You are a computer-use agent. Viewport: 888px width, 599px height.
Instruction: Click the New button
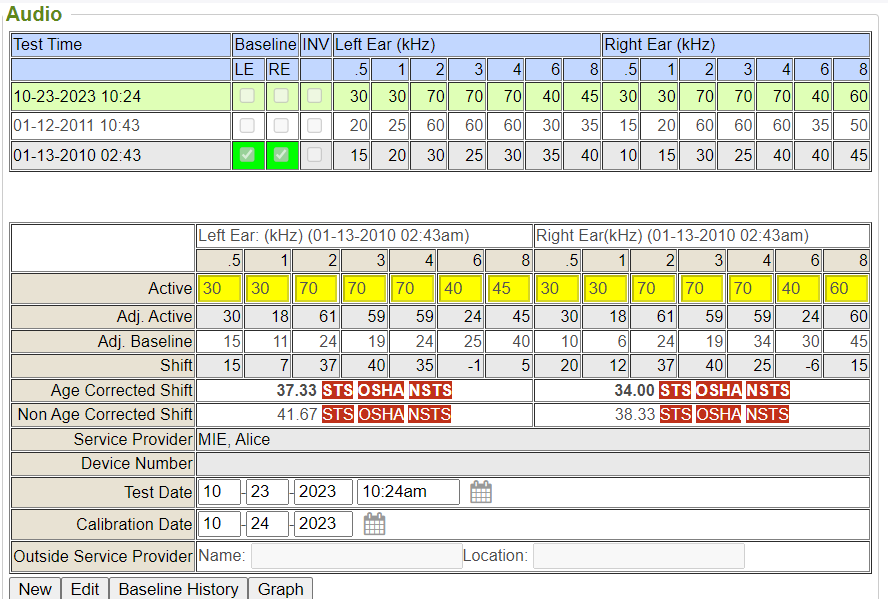pyautogui.click(x=35, y=589)
